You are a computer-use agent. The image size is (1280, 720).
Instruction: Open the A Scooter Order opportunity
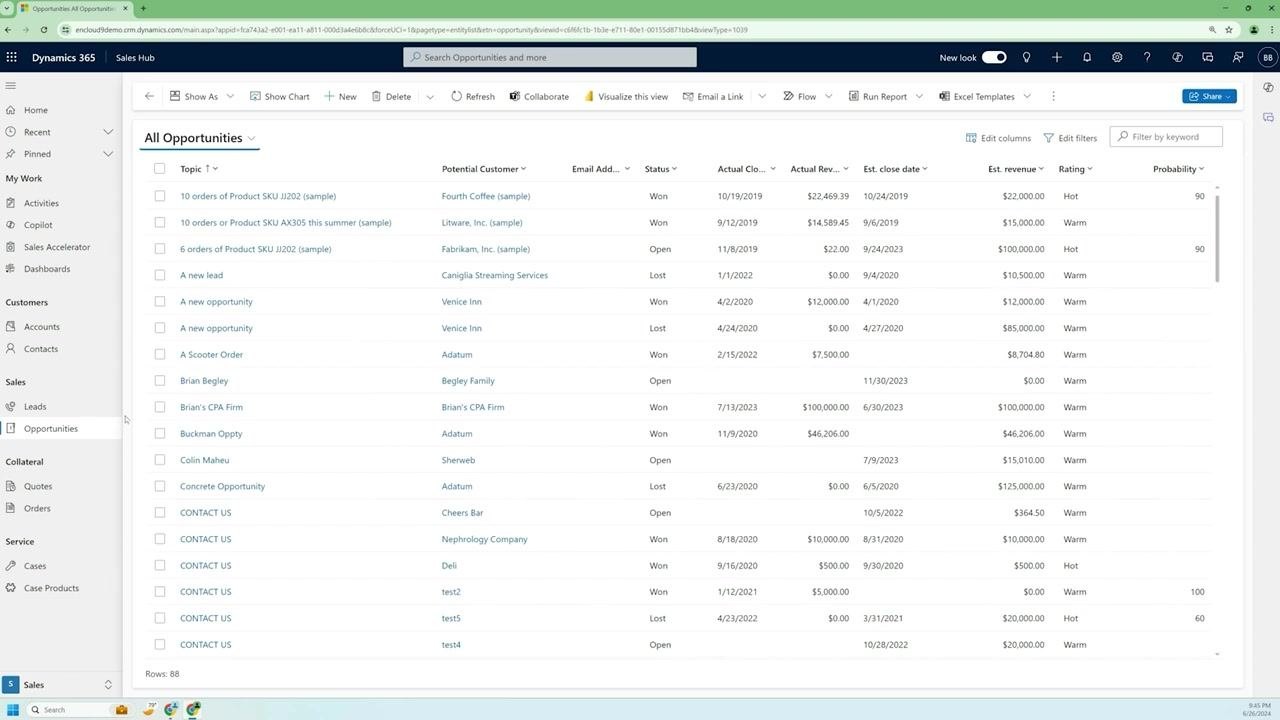pos(211,354)
